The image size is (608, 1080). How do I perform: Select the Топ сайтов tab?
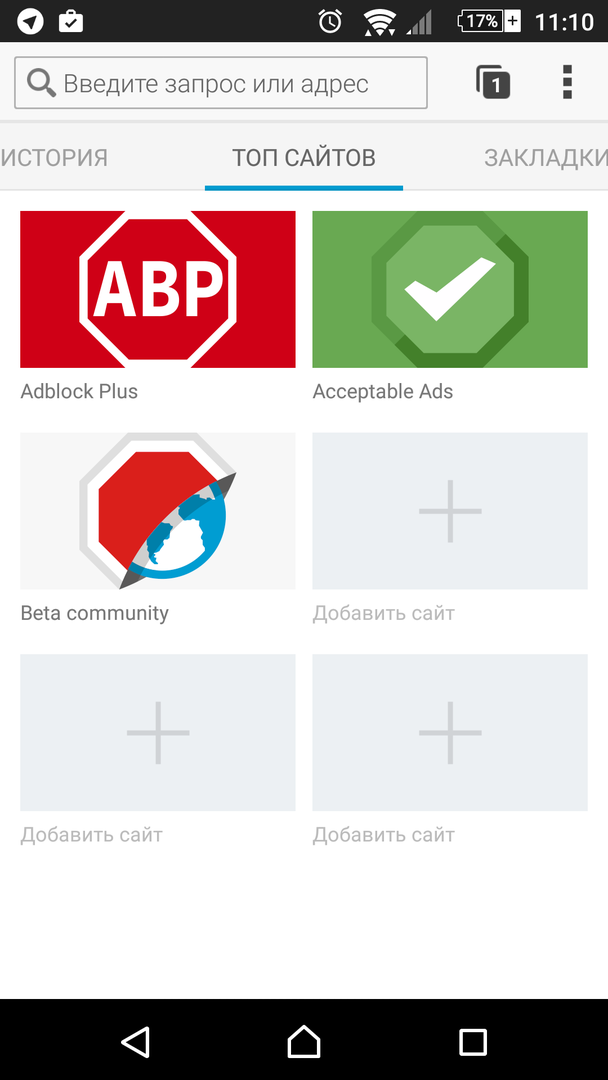(x=304, y=158)
